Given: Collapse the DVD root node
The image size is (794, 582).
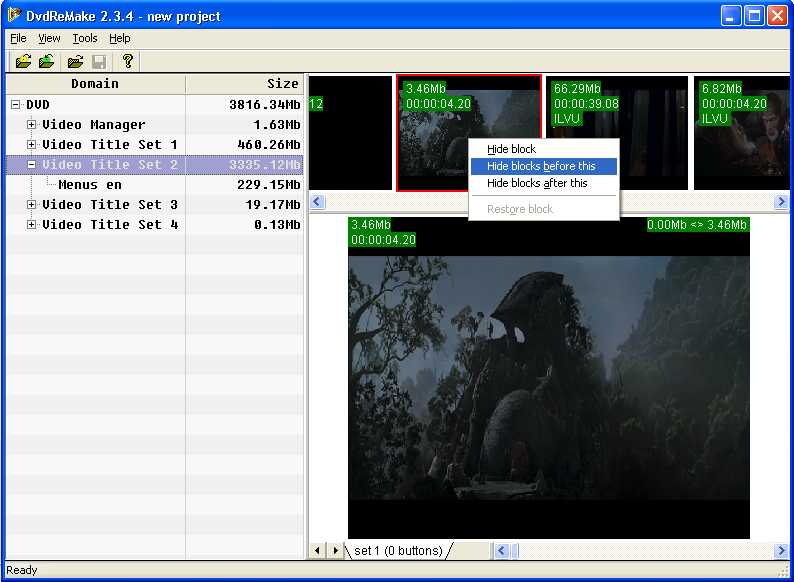Looking at the screenshot, I should pos(16,105).
